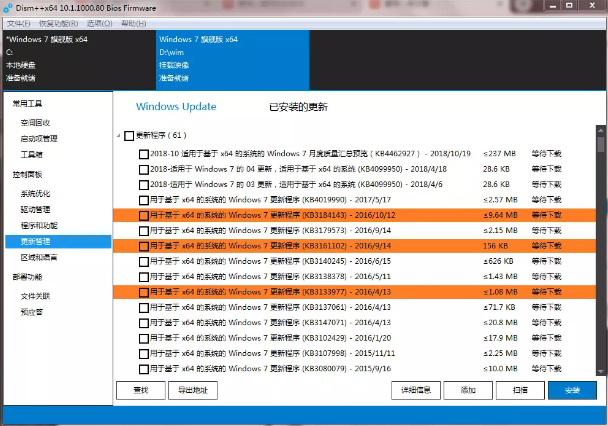This screenshot has height=426, width=608.
Task: Check the KB3107998 update checkbox
Action: point(144,354)
